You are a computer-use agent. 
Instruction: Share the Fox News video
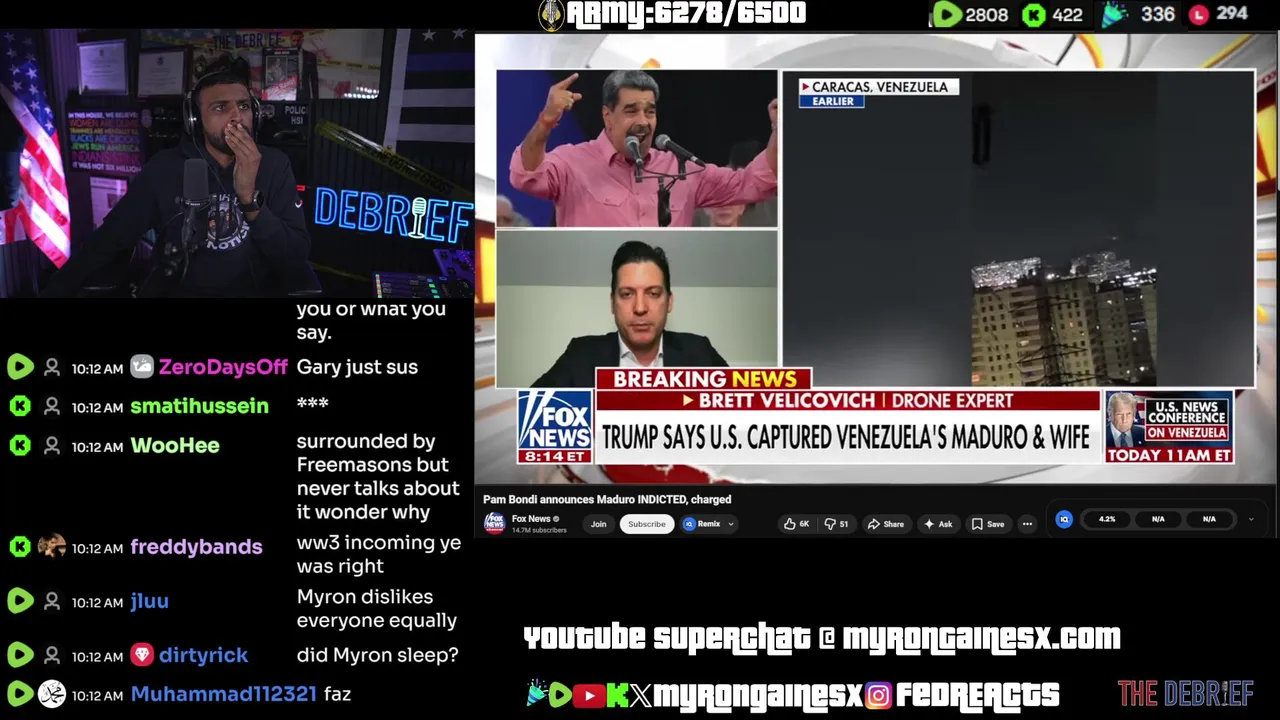tap(886, 524)
